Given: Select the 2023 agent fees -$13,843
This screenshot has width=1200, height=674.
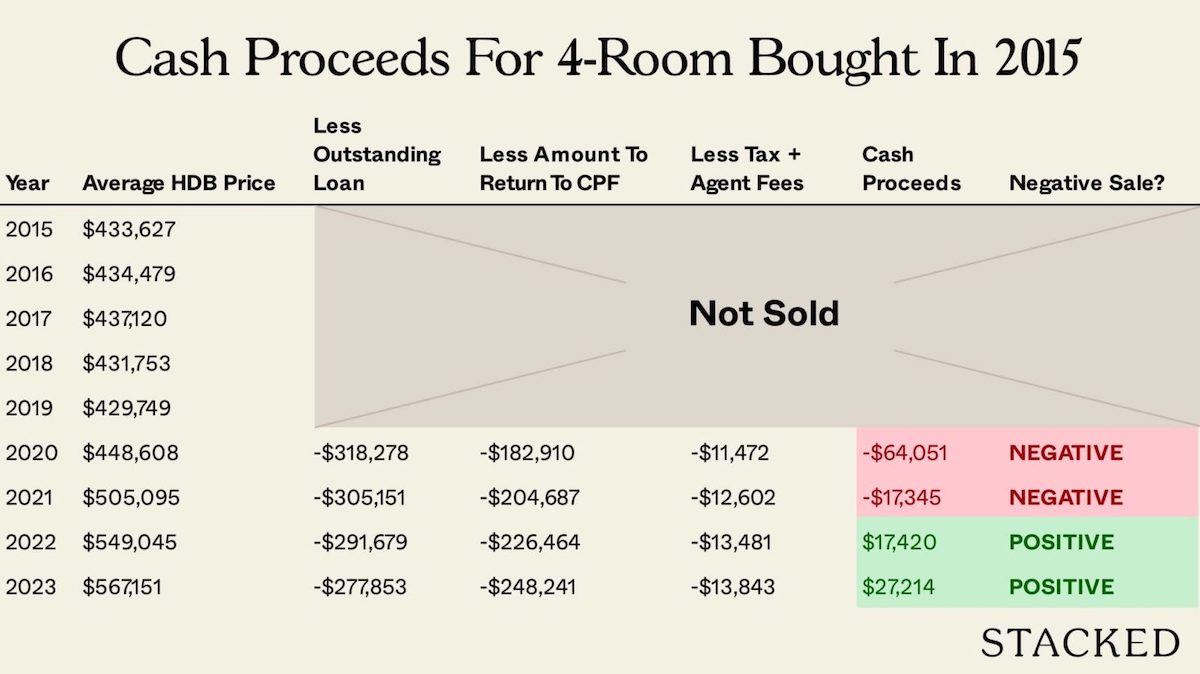Looking at the screenshot, I should coord(734,587).
